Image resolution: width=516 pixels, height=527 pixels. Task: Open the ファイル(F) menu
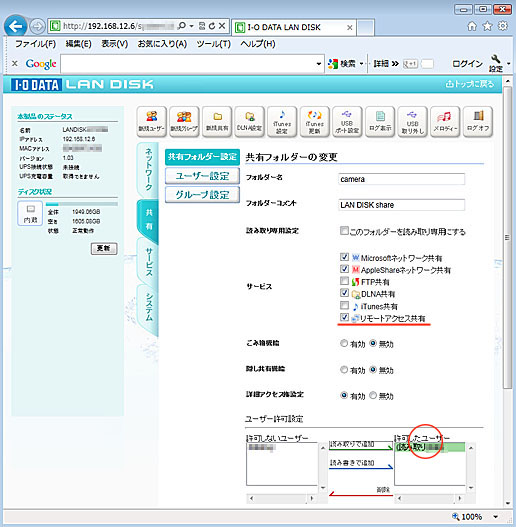(x=35, y=44)
